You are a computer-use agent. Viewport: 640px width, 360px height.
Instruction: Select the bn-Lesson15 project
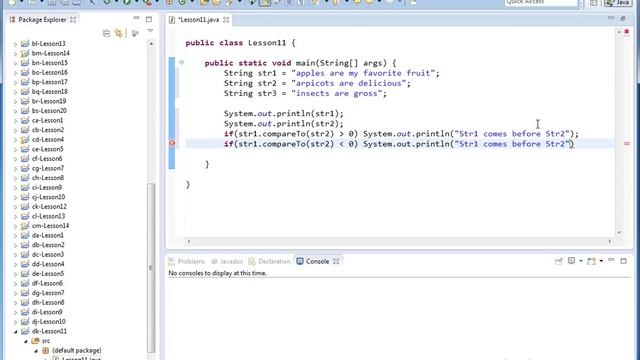pos(49,62)
